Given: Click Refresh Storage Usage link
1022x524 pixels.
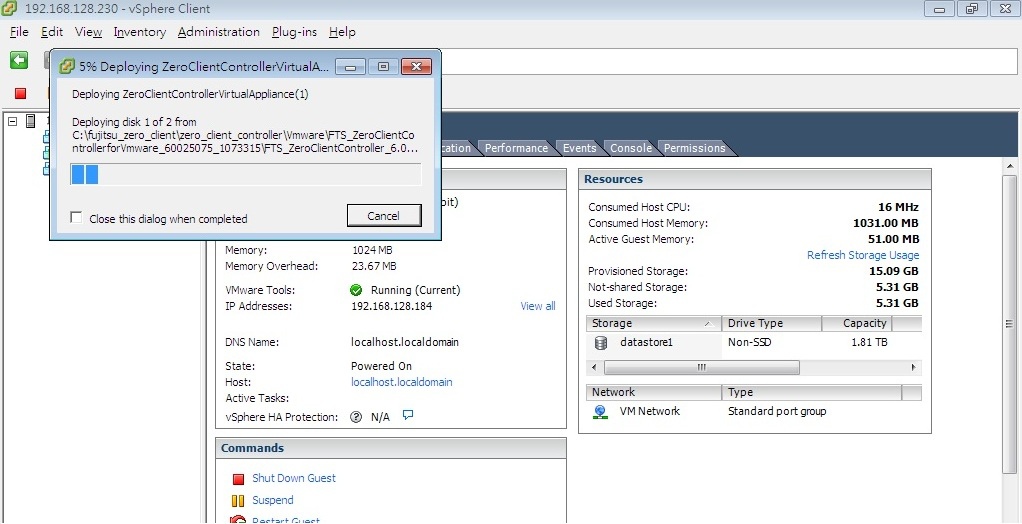Looking at the screenshot, I should [x=863, y=255].
